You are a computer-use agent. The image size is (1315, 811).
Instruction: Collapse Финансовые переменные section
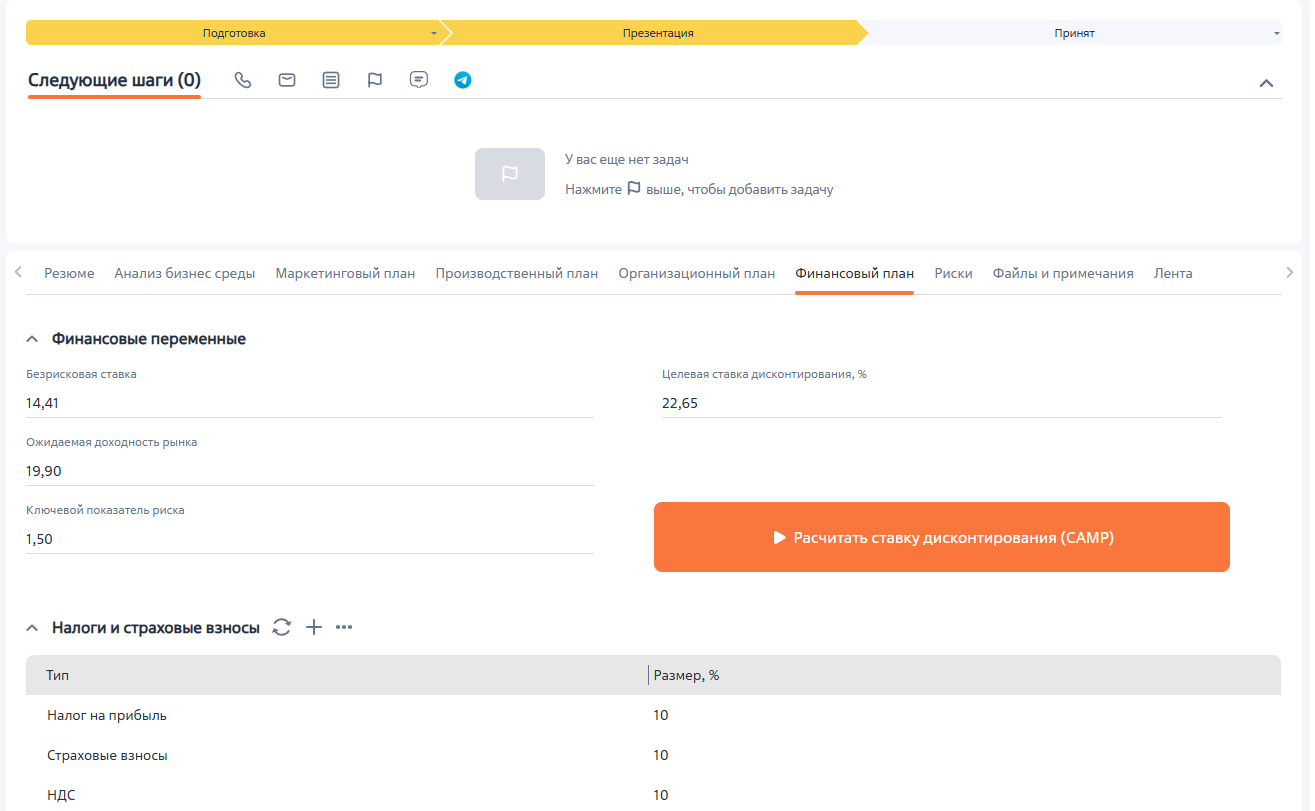click(x=32, y=339)
